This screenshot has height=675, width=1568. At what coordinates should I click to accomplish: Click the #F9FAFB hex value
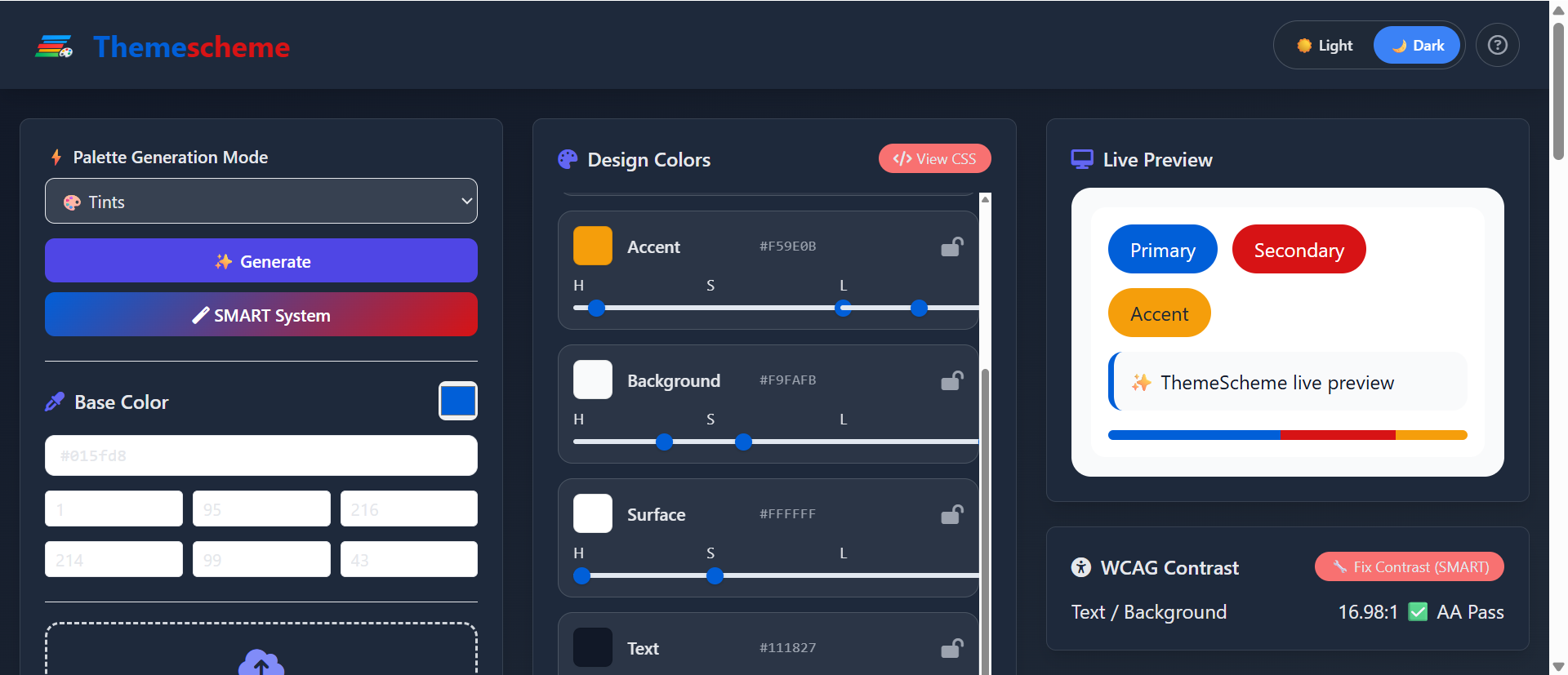click(x=788, y=380)
